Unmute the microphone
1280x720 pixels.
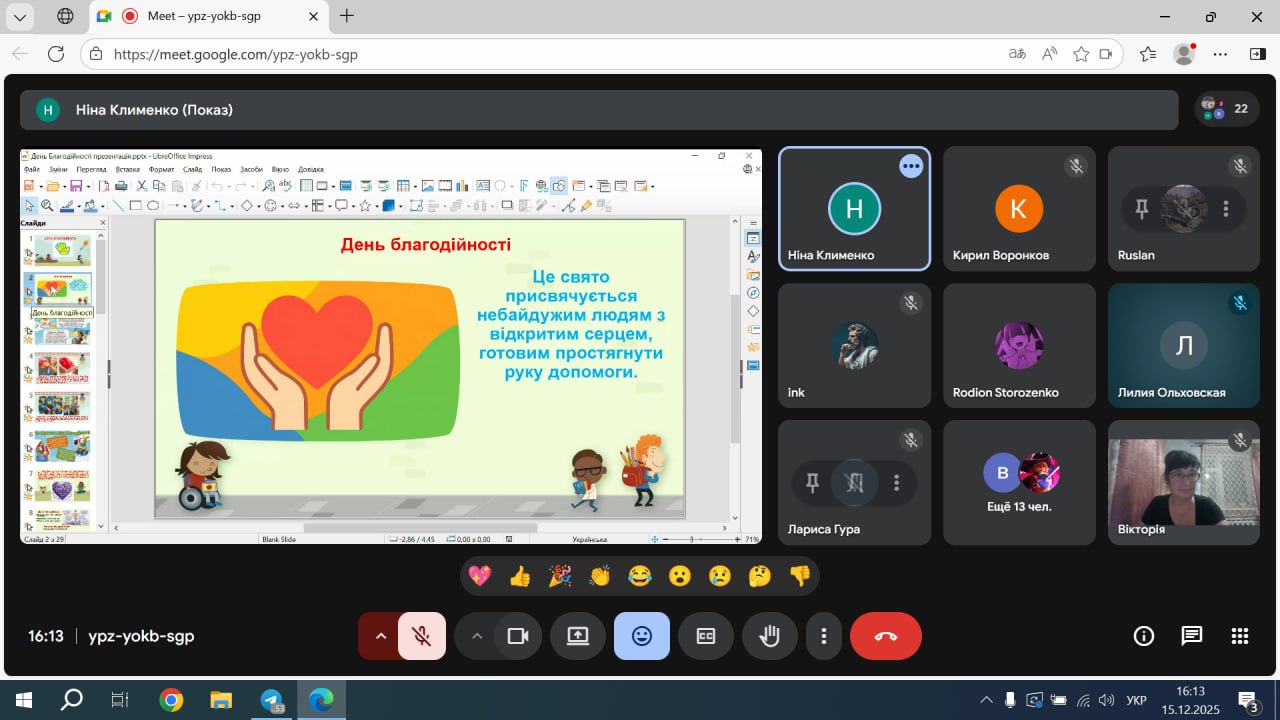point(422,636)
